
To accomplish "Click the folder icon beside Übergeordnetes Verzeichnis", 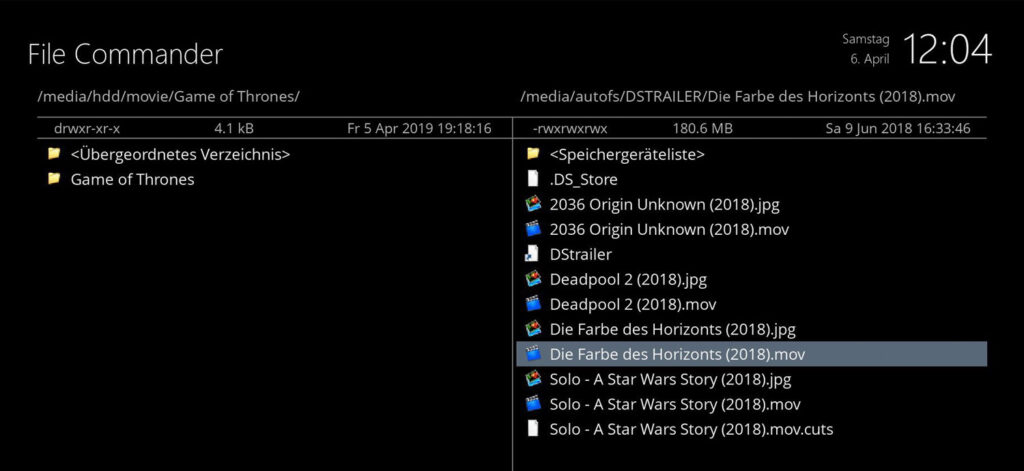I will (x=54, y=154).
